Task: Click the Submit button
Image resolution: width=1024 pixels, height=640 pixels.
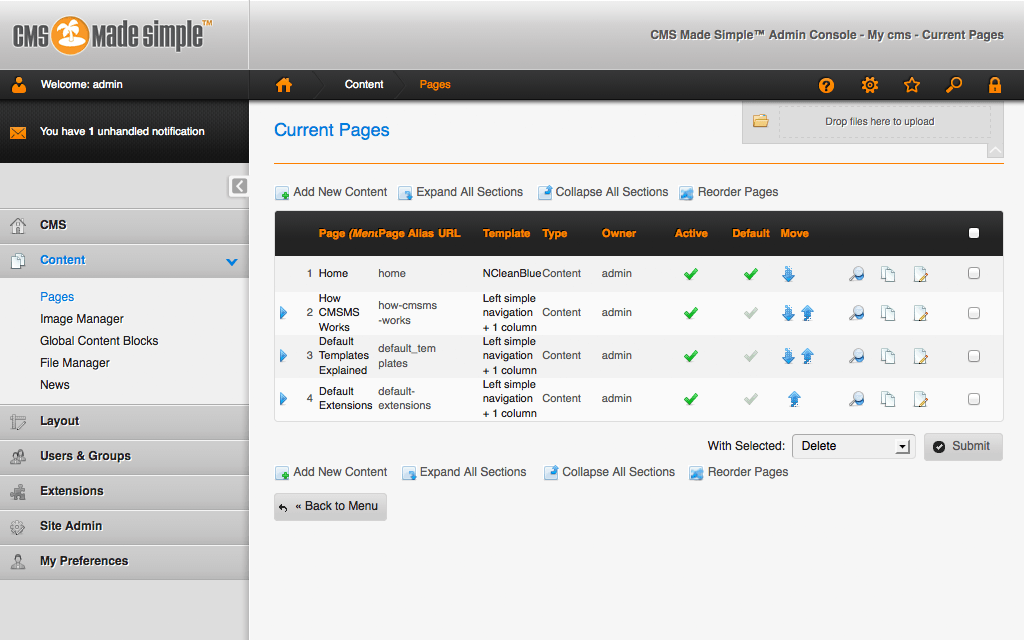Action: click(962, 446)
